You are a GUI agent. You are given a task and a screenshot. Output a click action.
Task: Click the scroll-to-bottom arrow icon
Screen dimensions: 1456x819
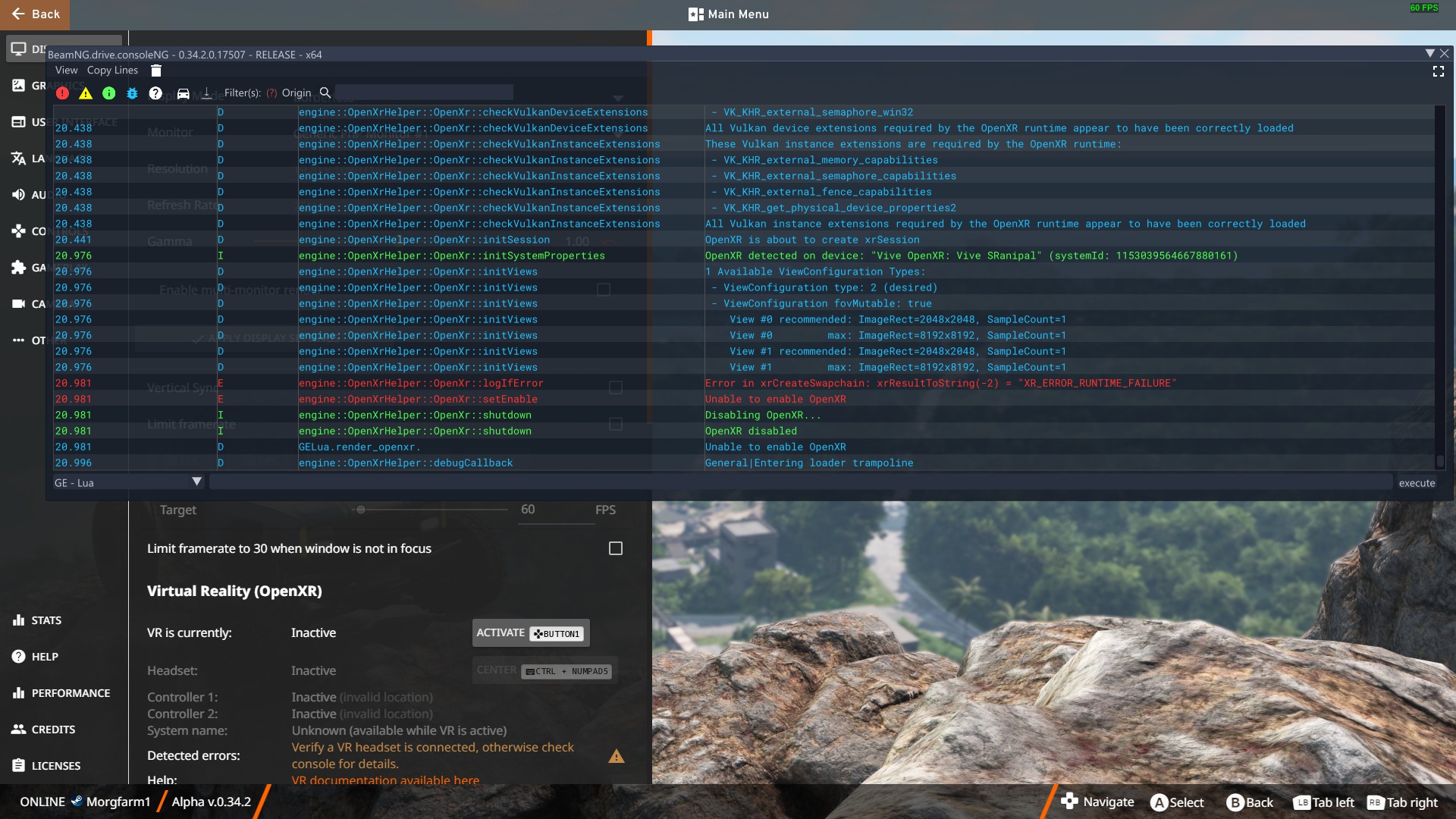[206, 93]
